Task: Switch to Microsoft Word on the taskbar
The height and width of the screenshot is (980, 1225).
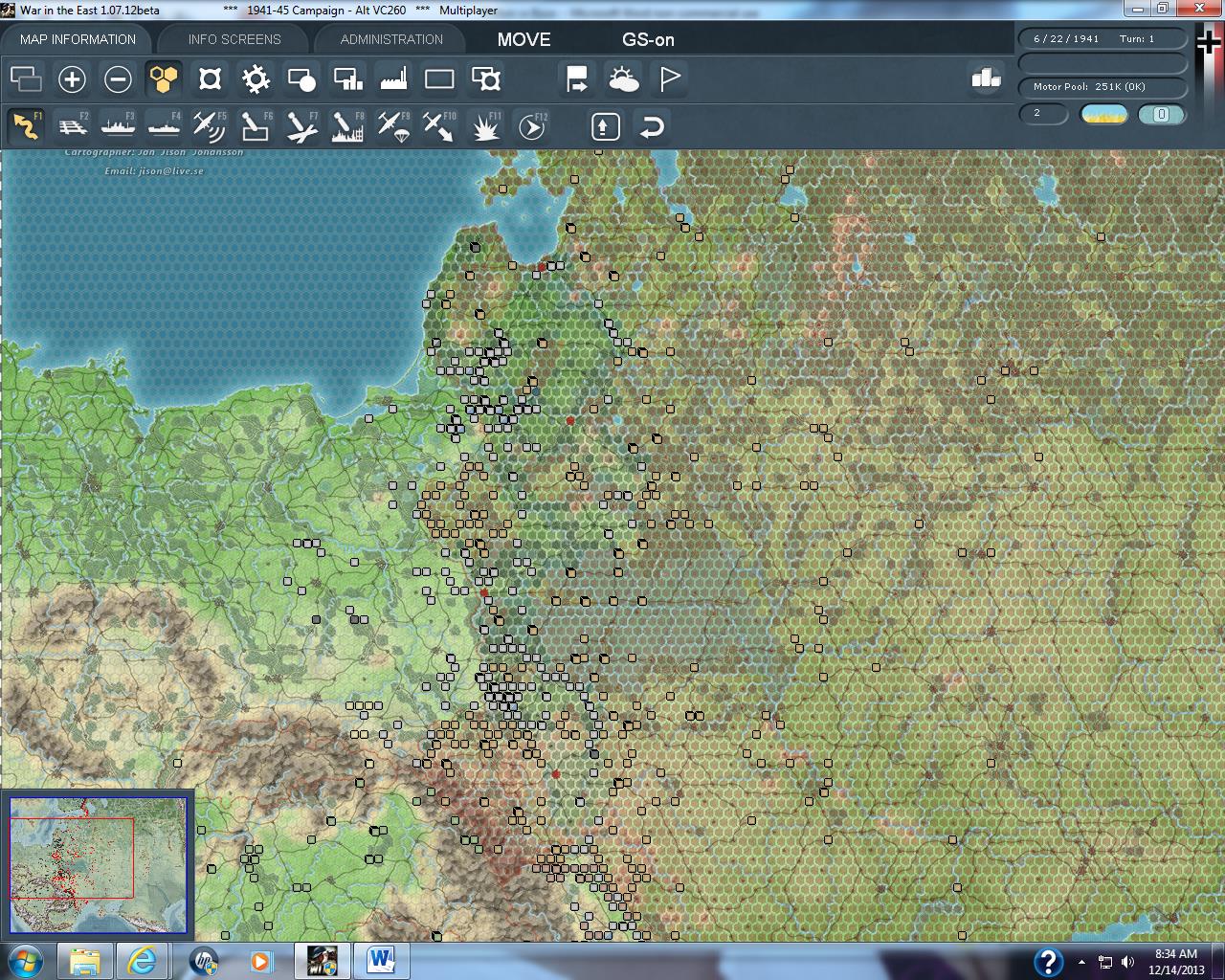Action: [x=380, y=960]
